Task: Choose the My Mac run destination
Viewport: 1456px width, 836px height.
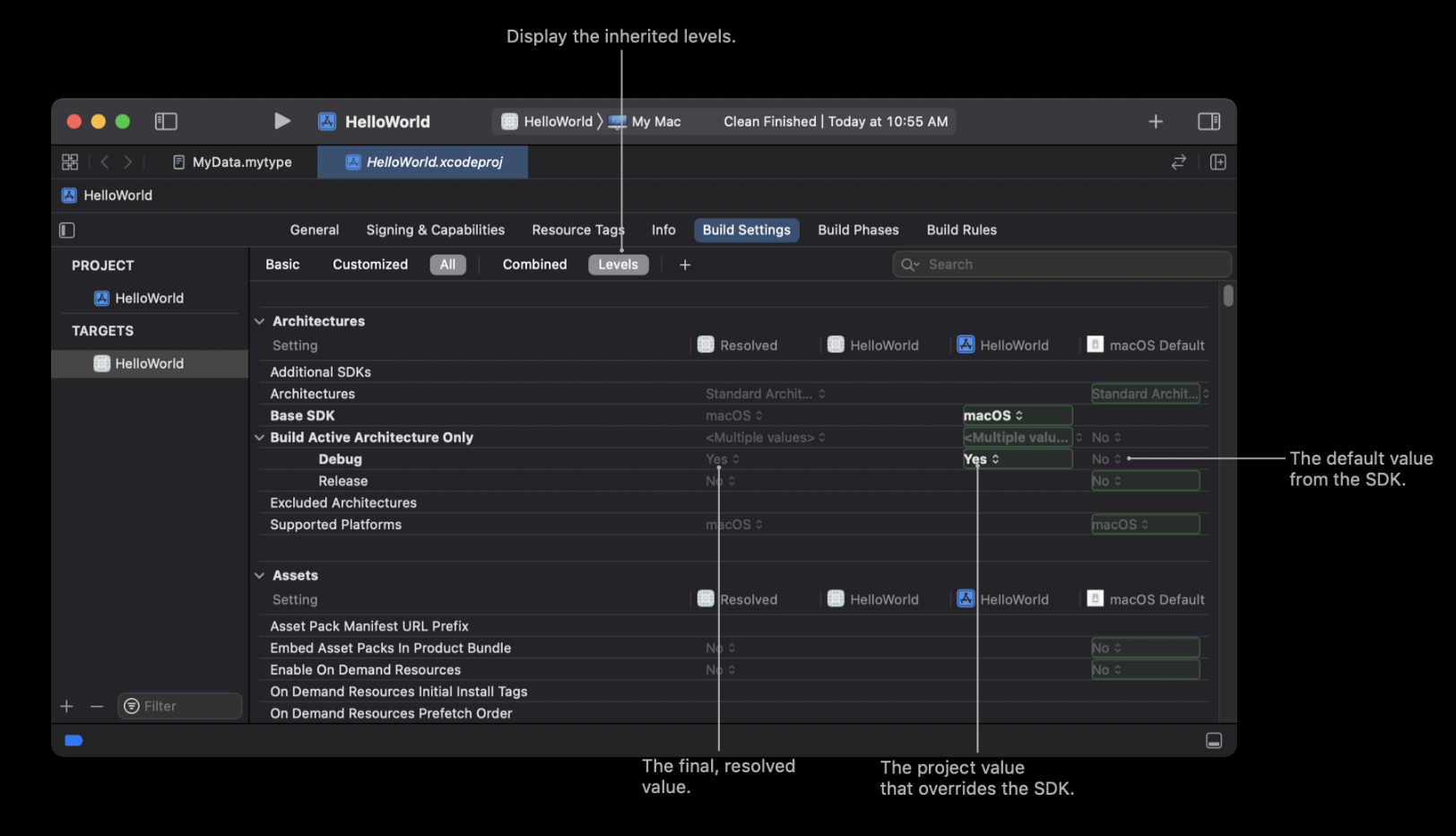Action: tap(646, 121)
